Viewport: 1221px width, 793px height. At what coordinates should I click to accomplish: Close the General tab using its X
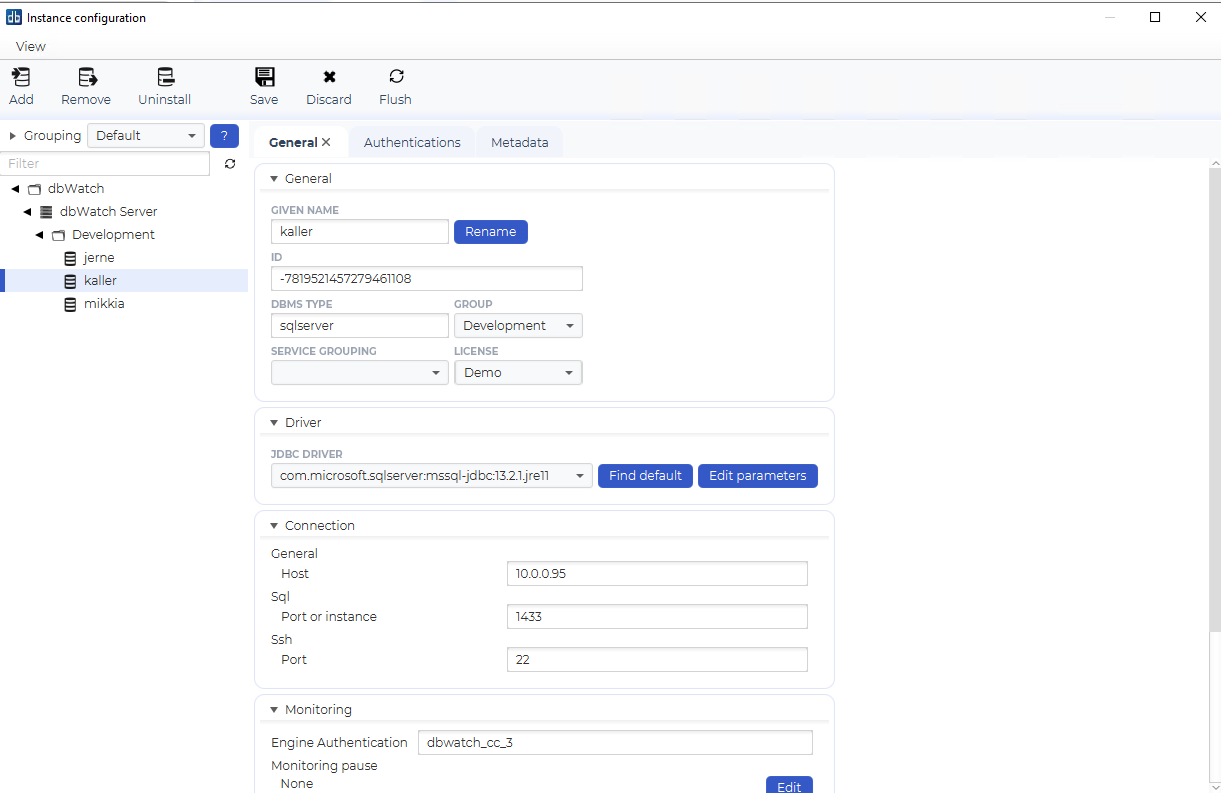[x=326, y=143]
